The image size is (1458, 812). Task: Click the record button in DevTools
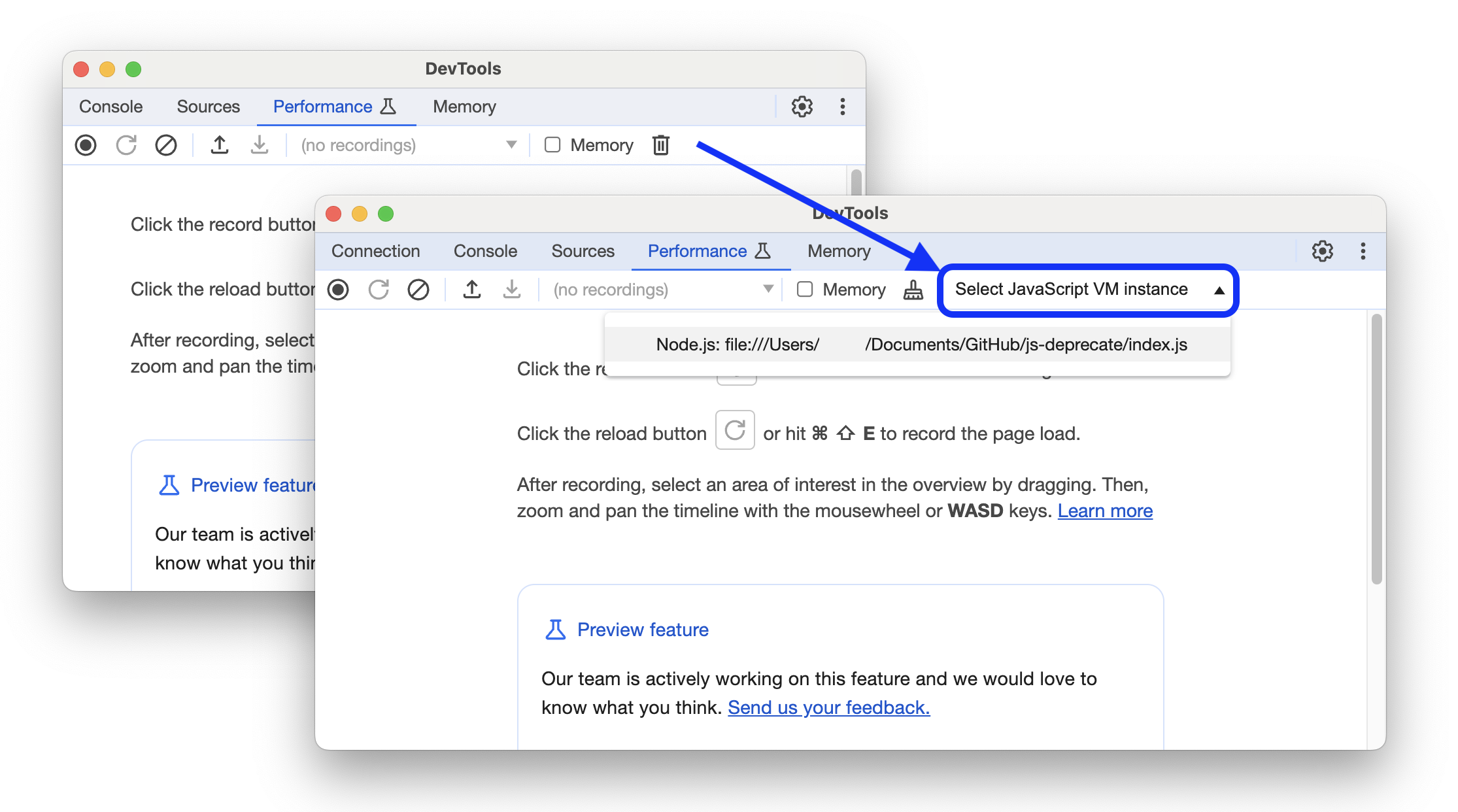pos(340,290)
